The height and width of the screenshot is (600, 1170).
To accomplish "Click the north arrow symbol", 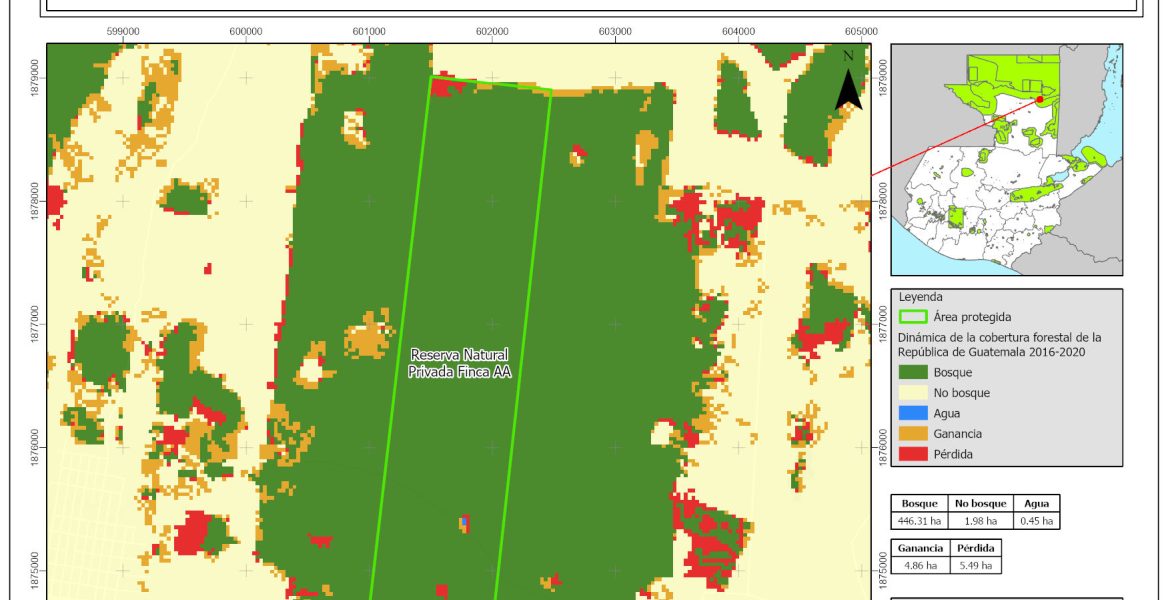I will point(848,82).
